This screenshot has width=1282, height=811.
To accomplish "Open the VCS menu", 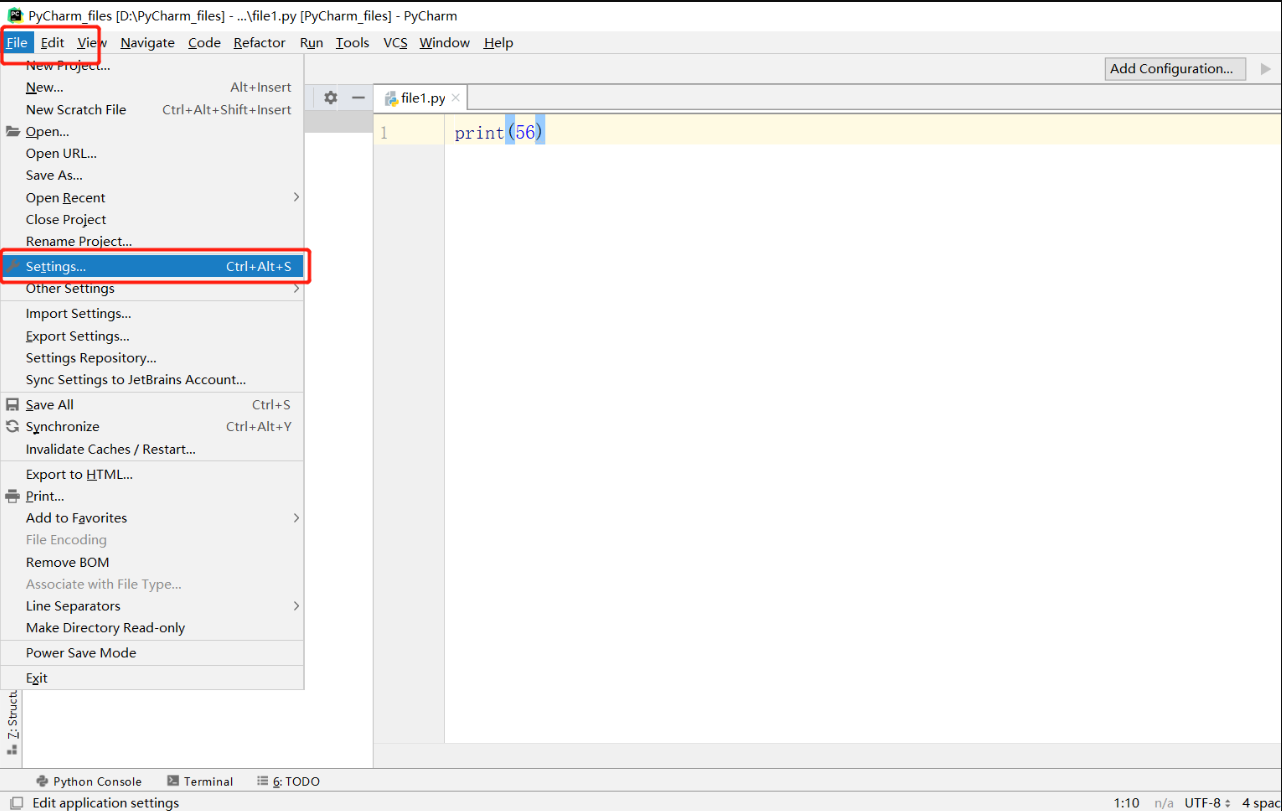I will tap(395, 42).
